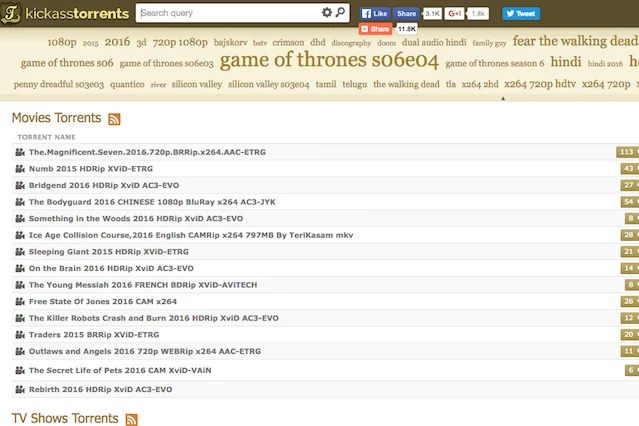Select the 'bajskorv' tag
This screenshot has width=639, height=426.
pyautogui.click(x=231, y=42)
